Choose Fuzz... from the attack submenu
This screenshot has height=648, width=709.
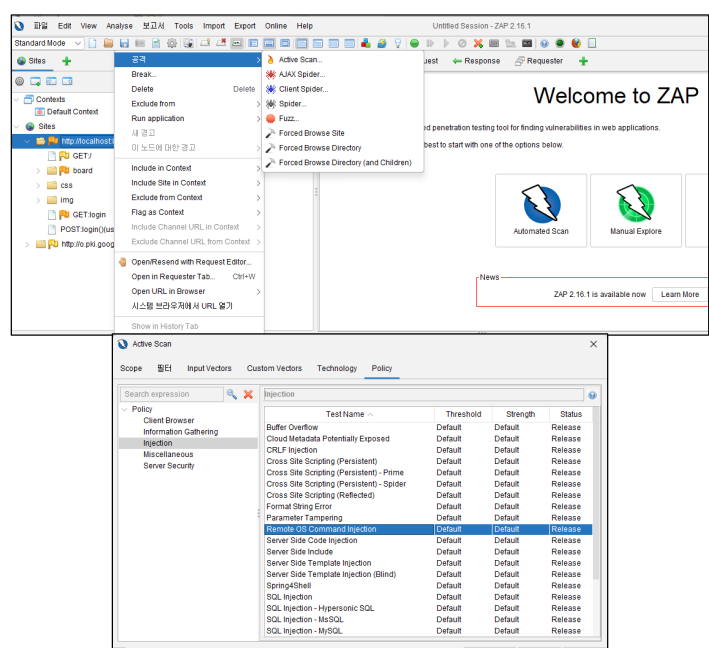(x=288, y=118)
